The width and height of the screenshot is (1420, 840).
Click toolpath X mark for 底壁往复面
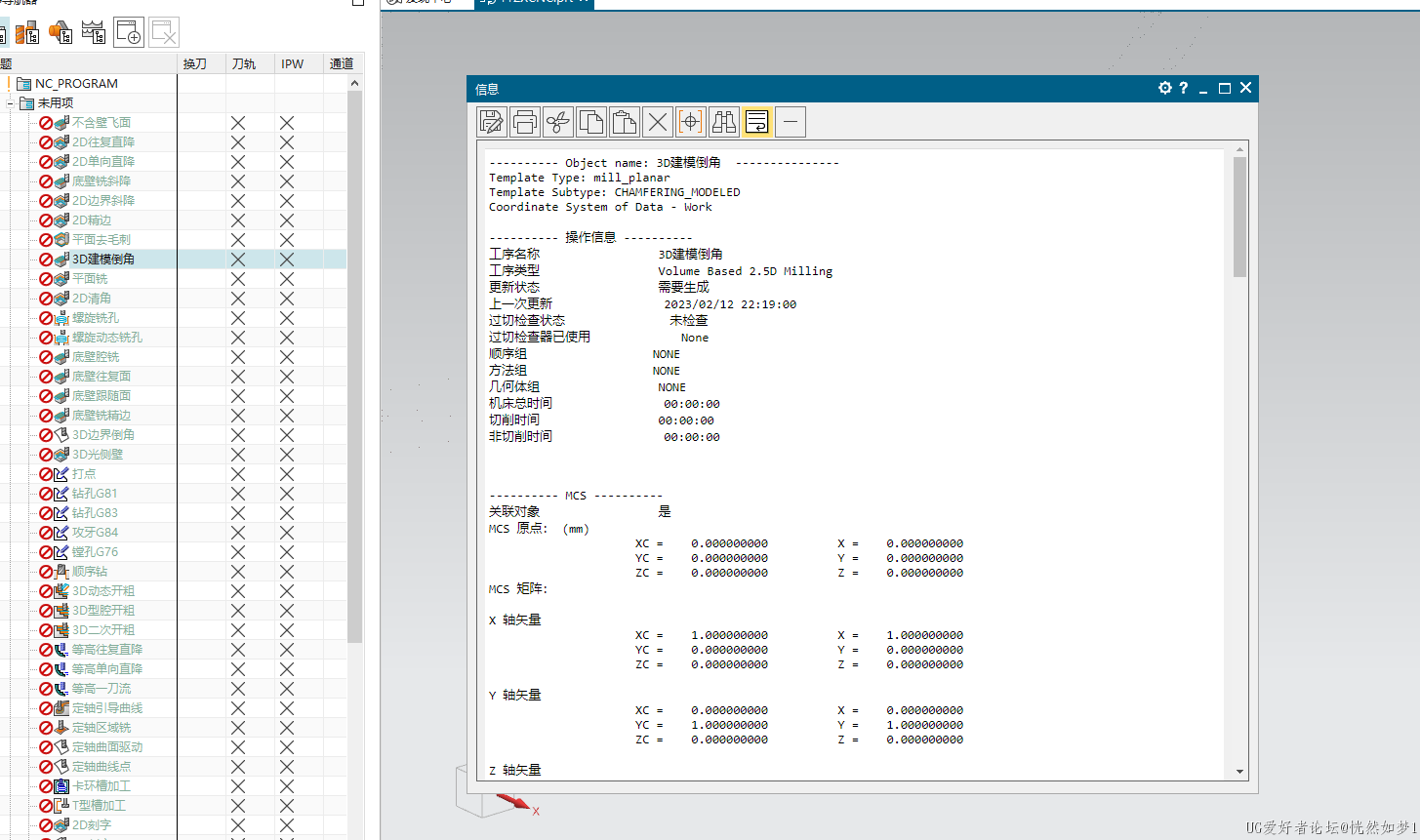tap(238, 377)
